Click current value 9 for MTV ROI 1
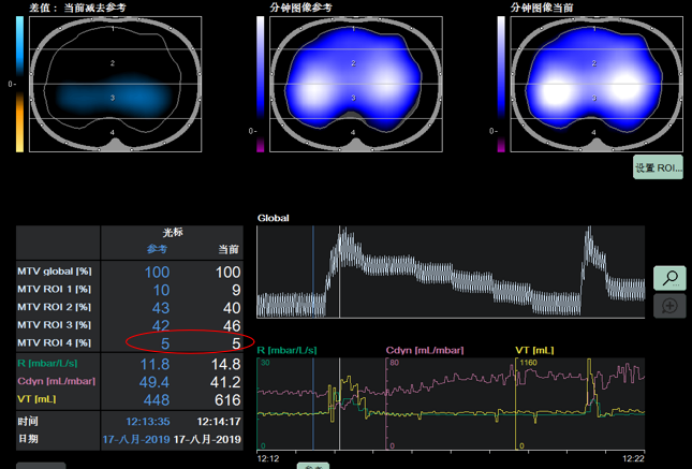Image resolution: width=692 pixels, height=469 pixels. point(236,290)
